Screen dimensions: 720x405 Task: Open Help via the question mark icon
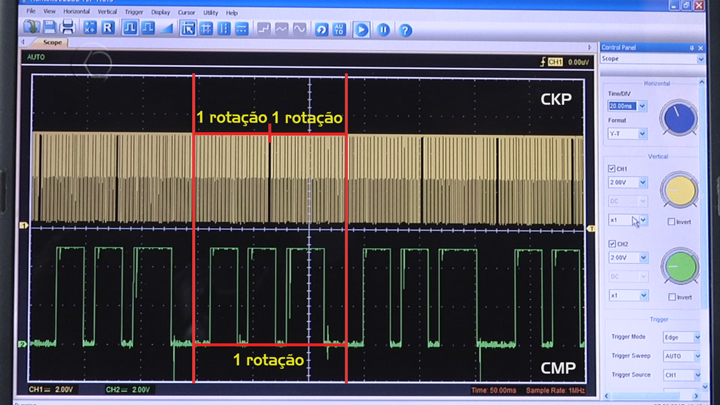pyautogui.click(x=405, y=29)
